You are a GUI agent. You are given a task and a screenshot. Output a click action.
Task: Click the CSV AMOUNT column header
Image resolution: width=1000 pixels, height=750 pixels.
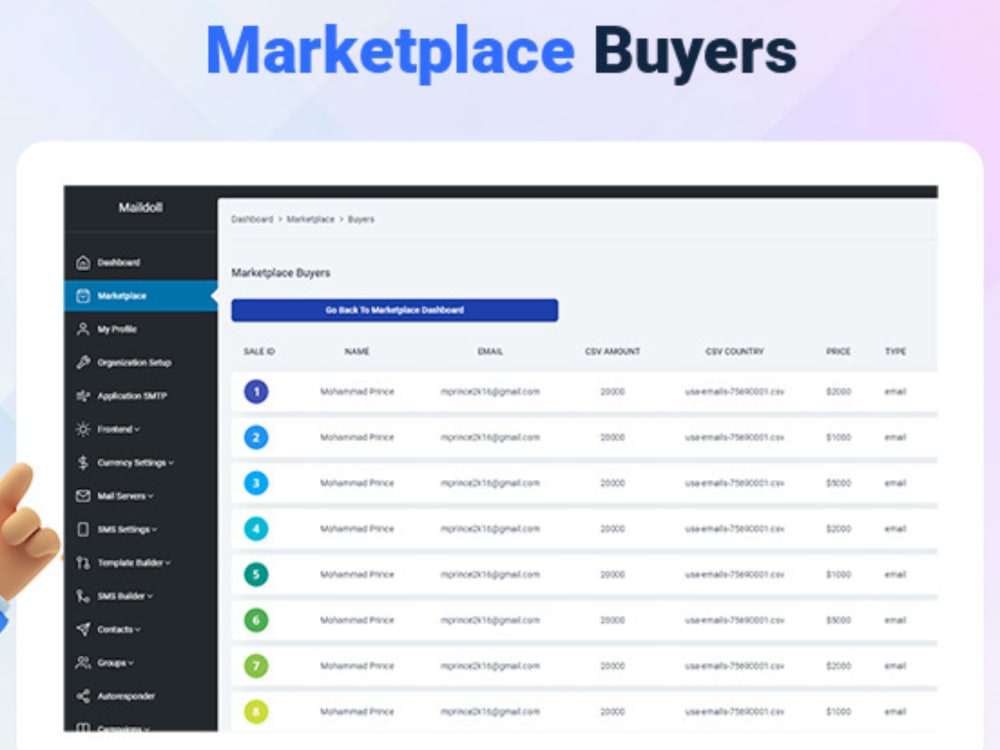[612, 351]
